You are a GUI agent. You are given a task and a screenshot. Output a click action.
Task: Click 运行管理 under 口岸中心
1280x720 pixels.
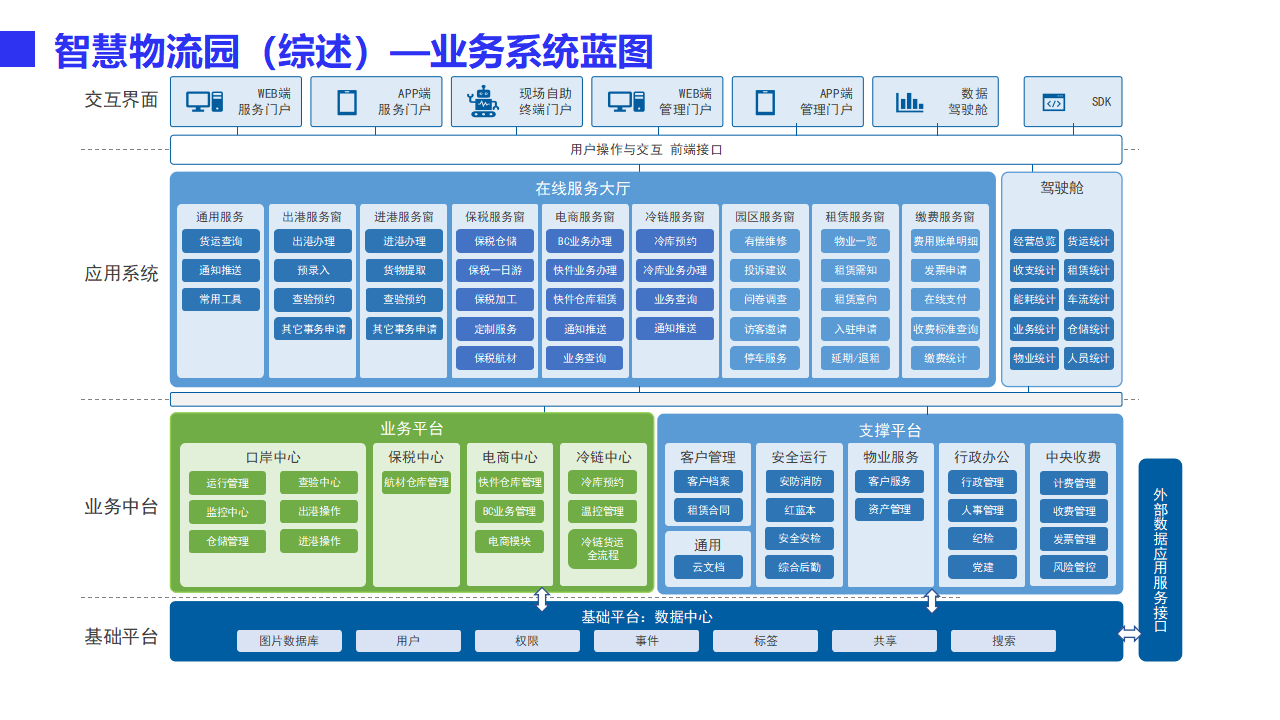click(227, 483)
